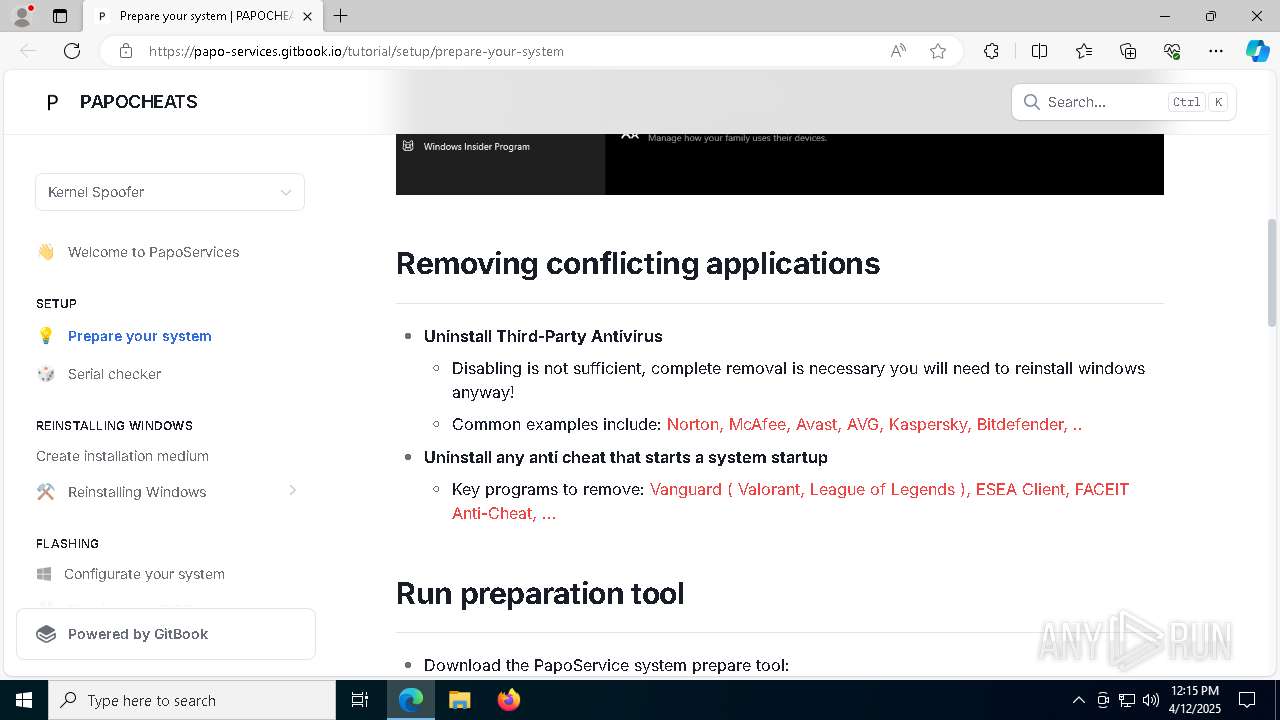Click the REINSTALLING WINDOWS section header

114,425
